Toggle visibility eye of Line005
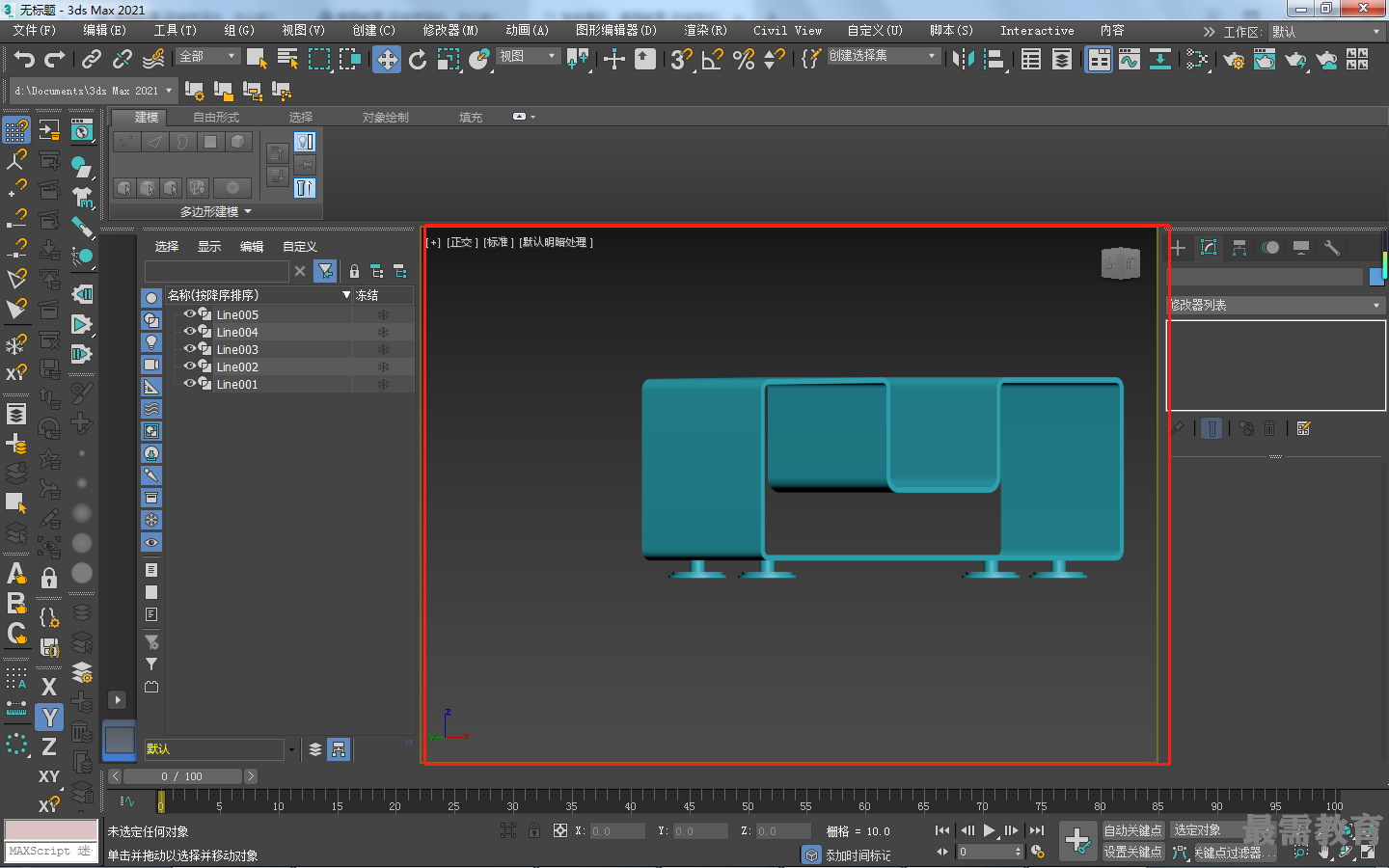The image size is (1389, 868). 190,314
